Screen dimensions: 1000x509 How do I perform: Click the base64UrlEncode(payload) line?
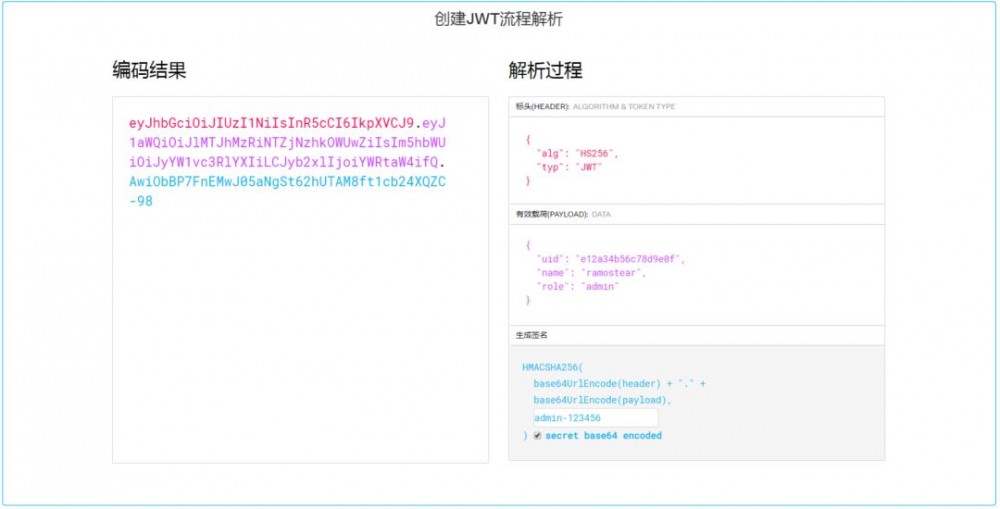(603, 401)
